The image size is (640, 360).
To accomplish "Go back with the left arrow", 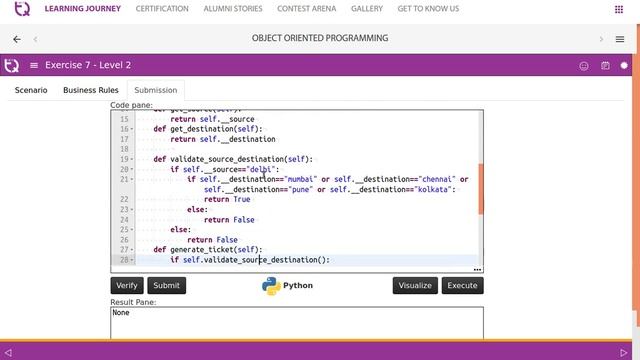I will pyautogui.click(x=17, y=39).
